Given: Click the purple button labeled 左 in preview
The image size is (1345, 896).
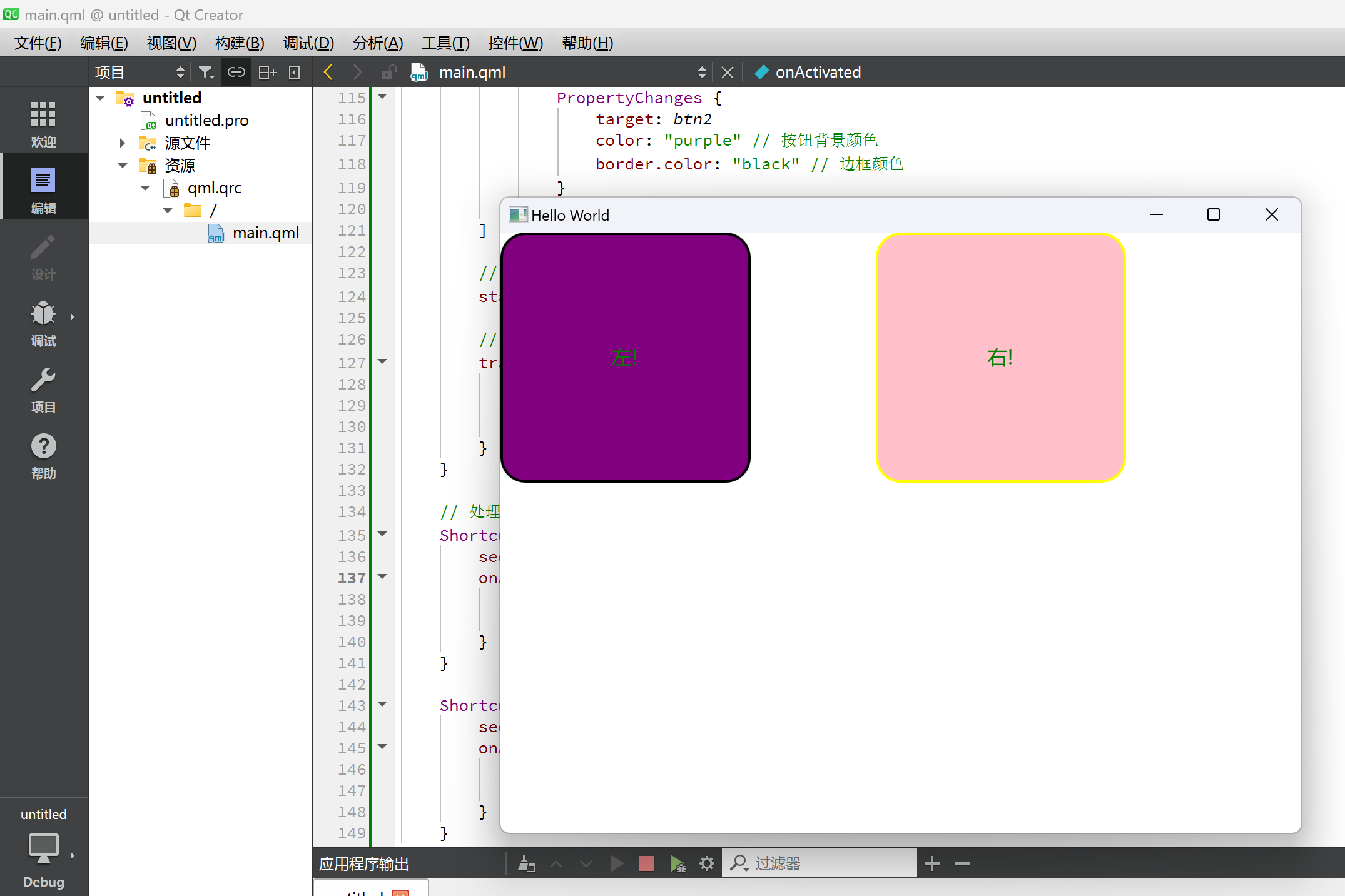Looking at the screenshot, I should [625, 356].
